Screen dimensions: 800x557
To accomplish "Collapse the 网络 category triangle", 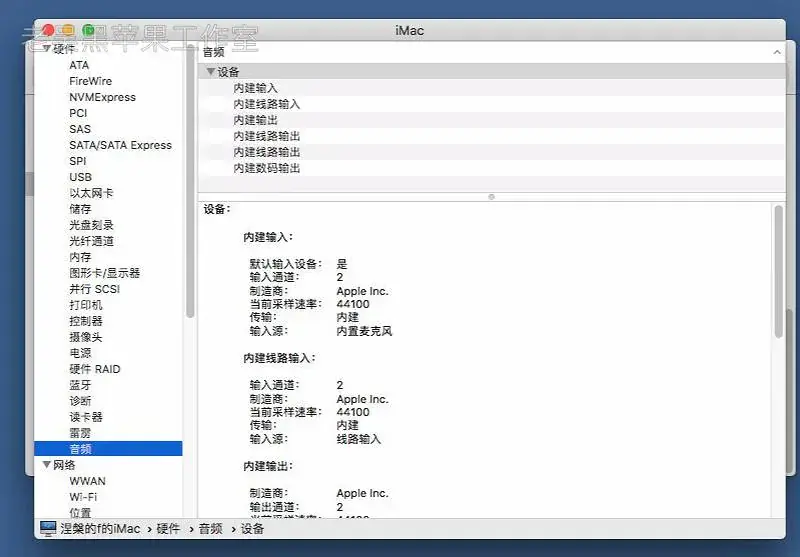I will point(46,465).
